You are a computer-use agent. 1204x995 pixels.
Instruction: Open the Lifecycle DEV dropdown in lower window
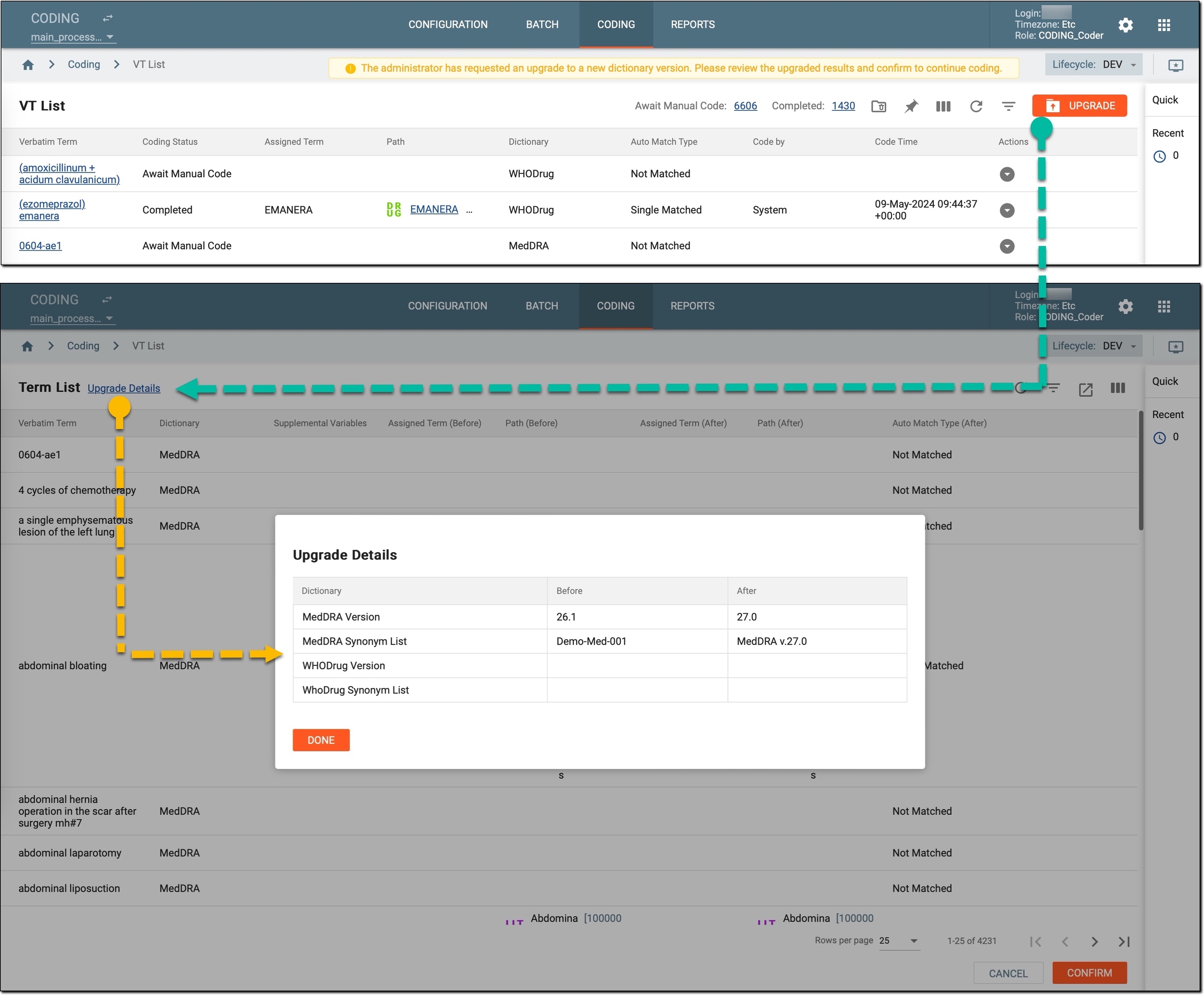coord(1093,346)
